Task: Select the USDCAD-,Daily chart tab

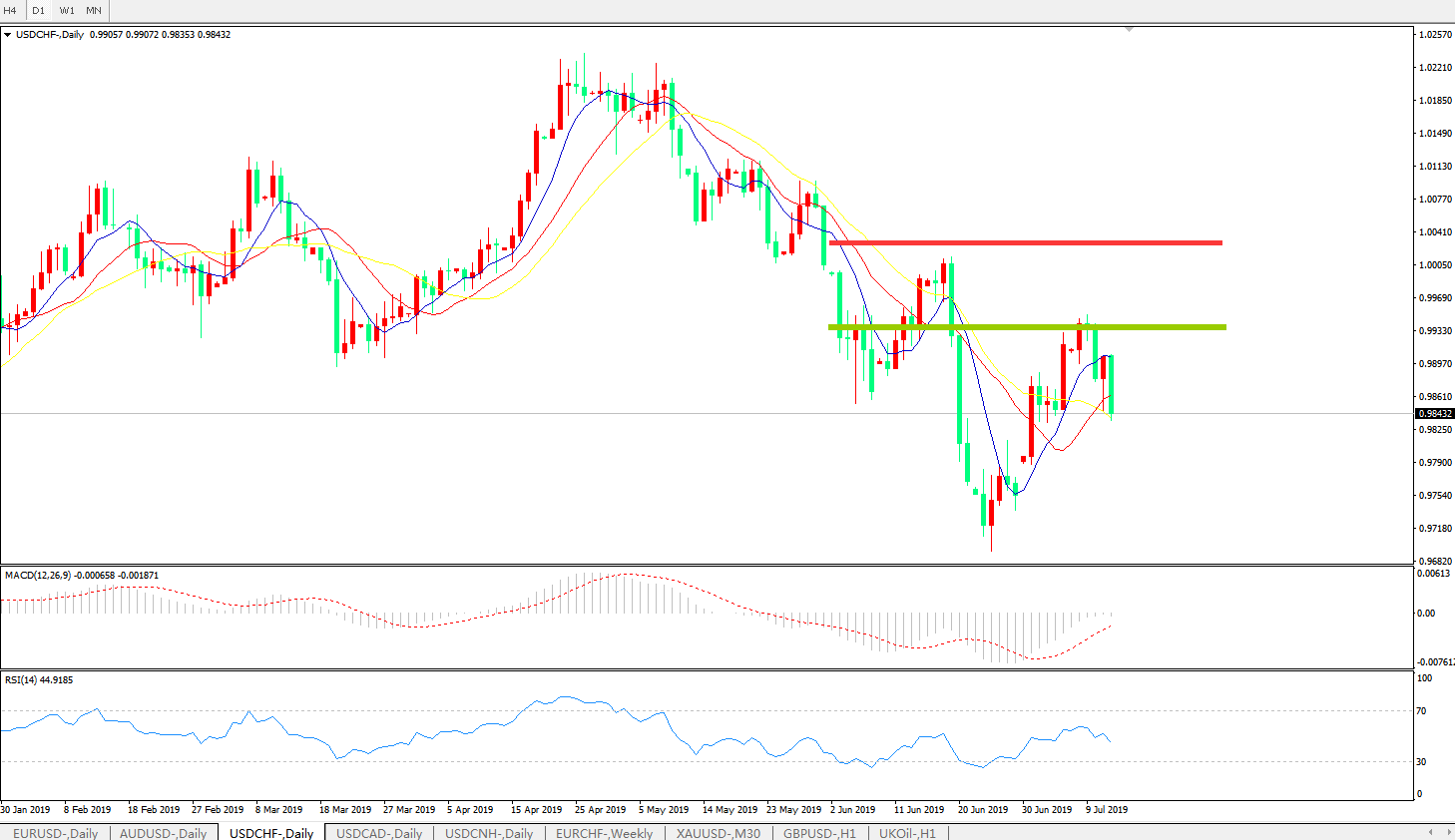Action: click(379, 833)
